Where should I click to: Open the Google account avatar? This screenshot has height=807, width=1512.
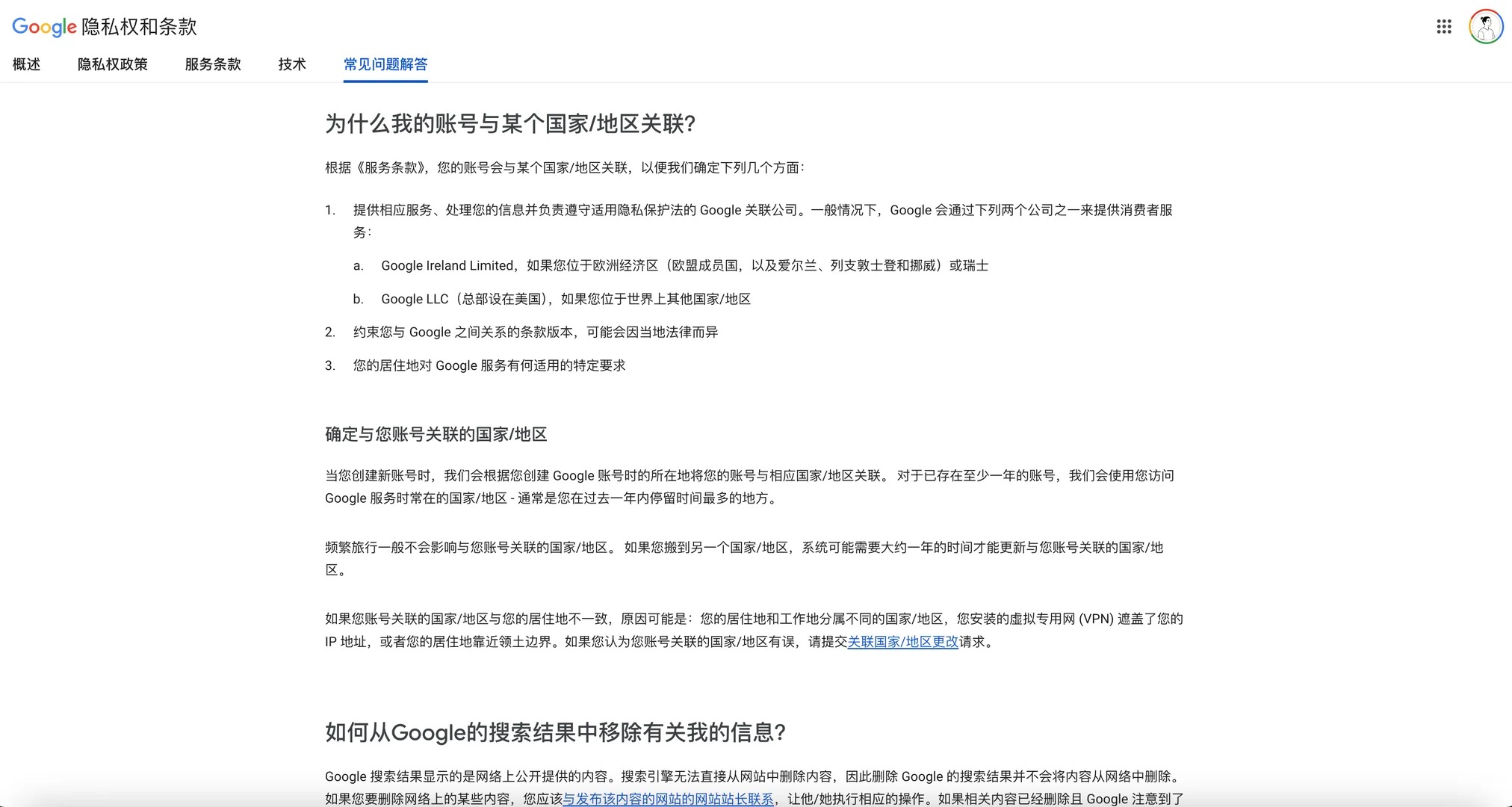[1486, 27]
